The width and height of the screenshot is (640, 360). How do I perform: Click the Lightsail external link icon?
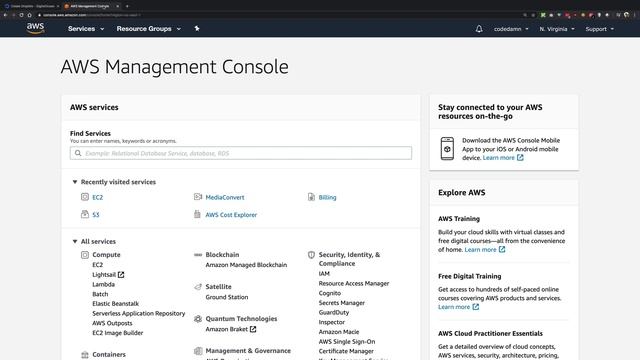[x=121, y=275]
